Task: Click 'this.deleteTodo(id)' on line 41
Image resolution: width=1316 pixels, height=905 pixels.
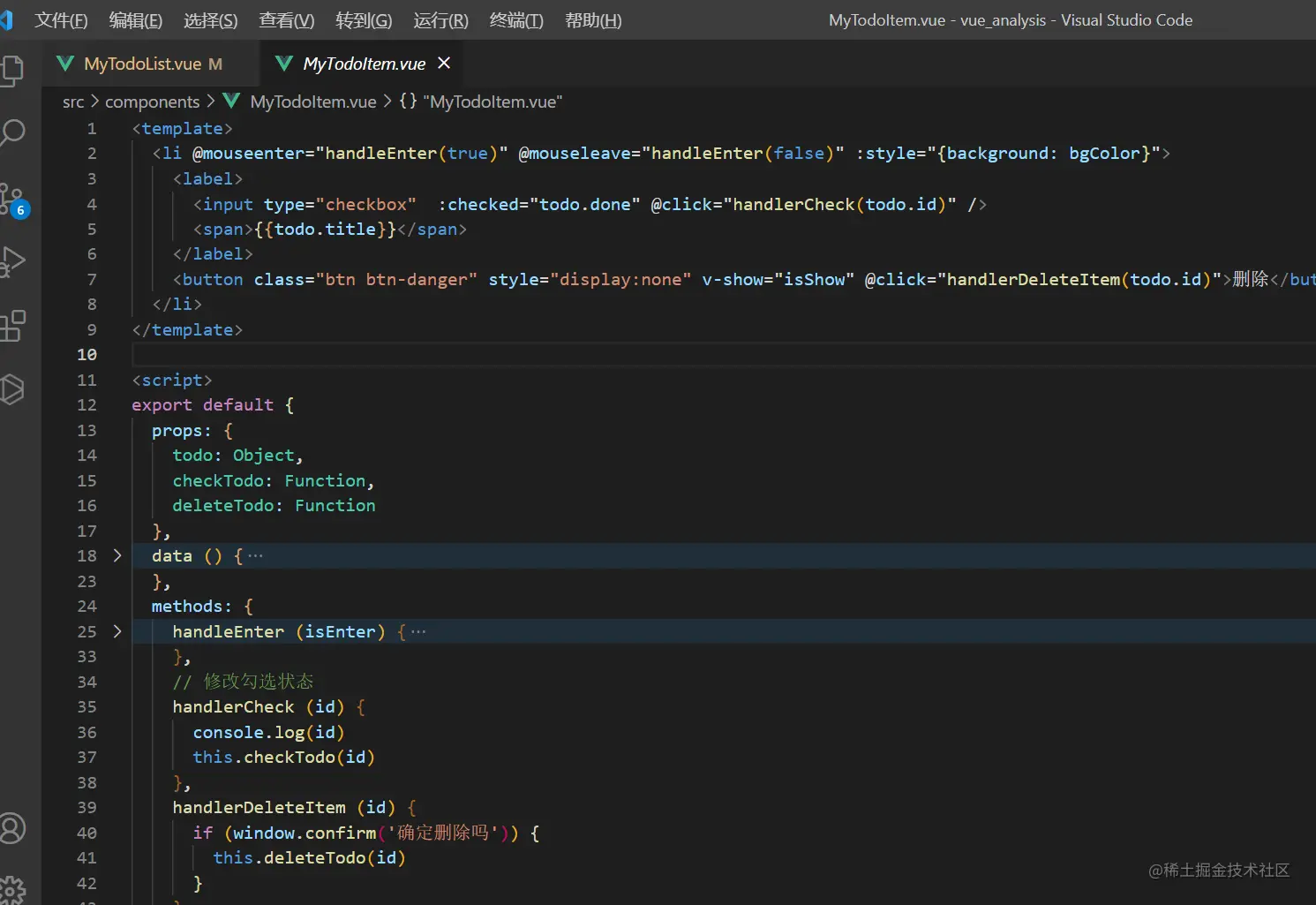Action: click(x=310, y=858)
